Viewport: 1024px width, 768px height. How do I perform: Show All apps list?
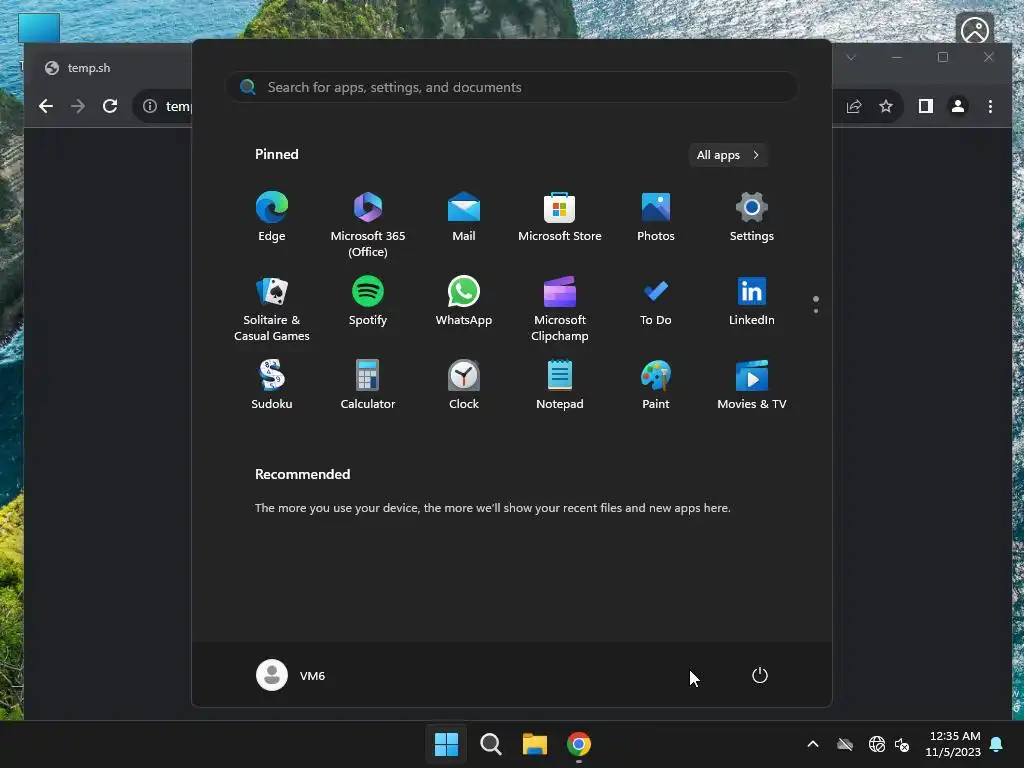tap(728, 155)
